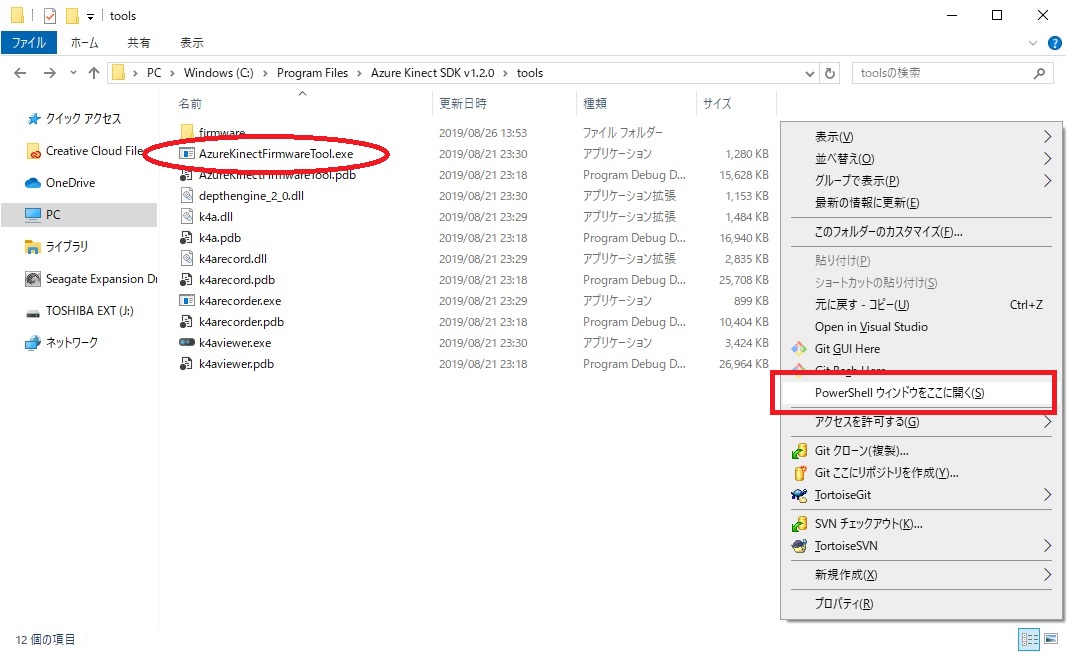Select OneDrive in navigation pane
The image size is (1067, 652).
pos(70,182)
